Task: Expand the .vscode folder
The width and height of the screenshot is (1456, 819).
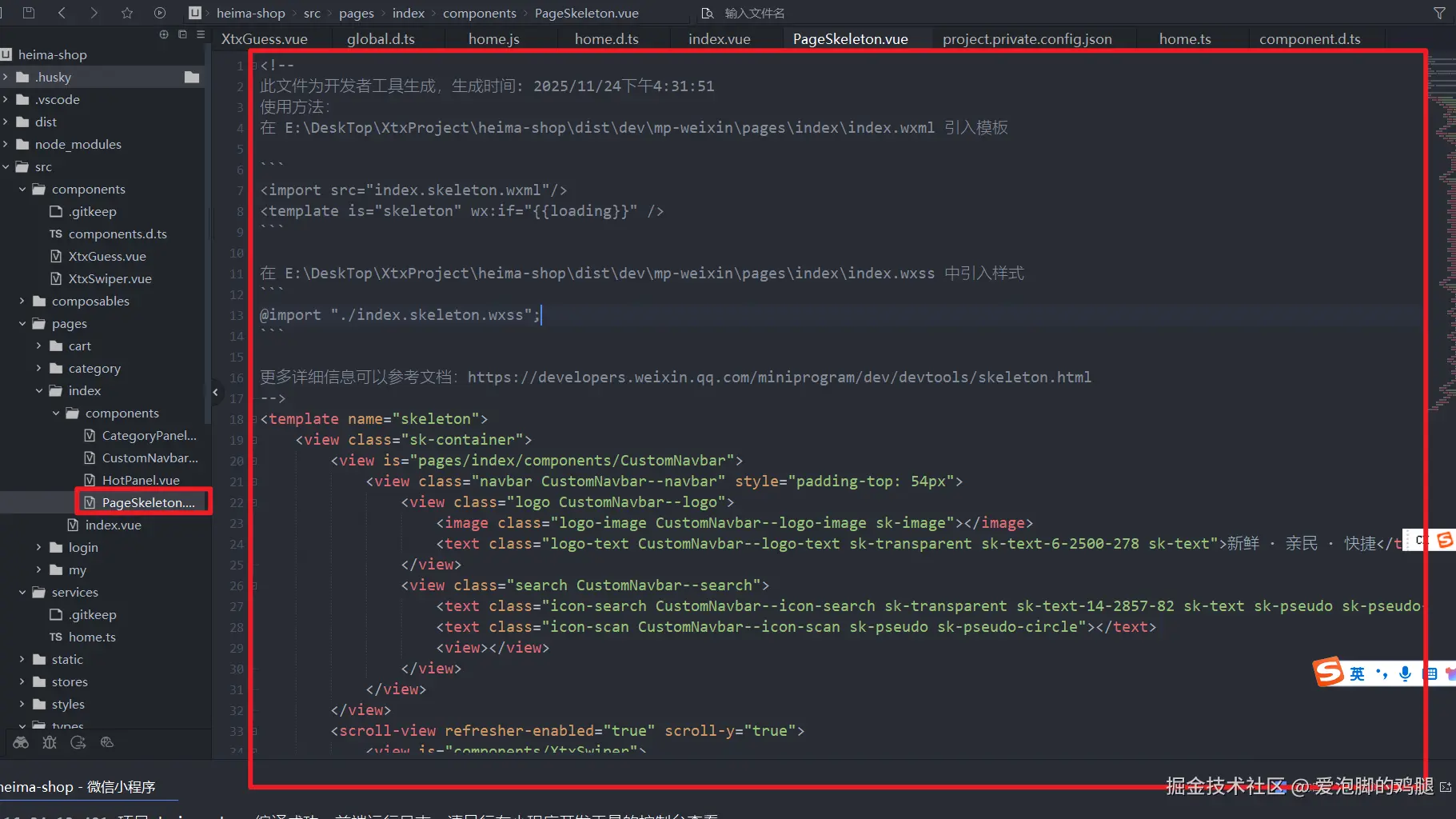Action: click(x=6, y=99)
